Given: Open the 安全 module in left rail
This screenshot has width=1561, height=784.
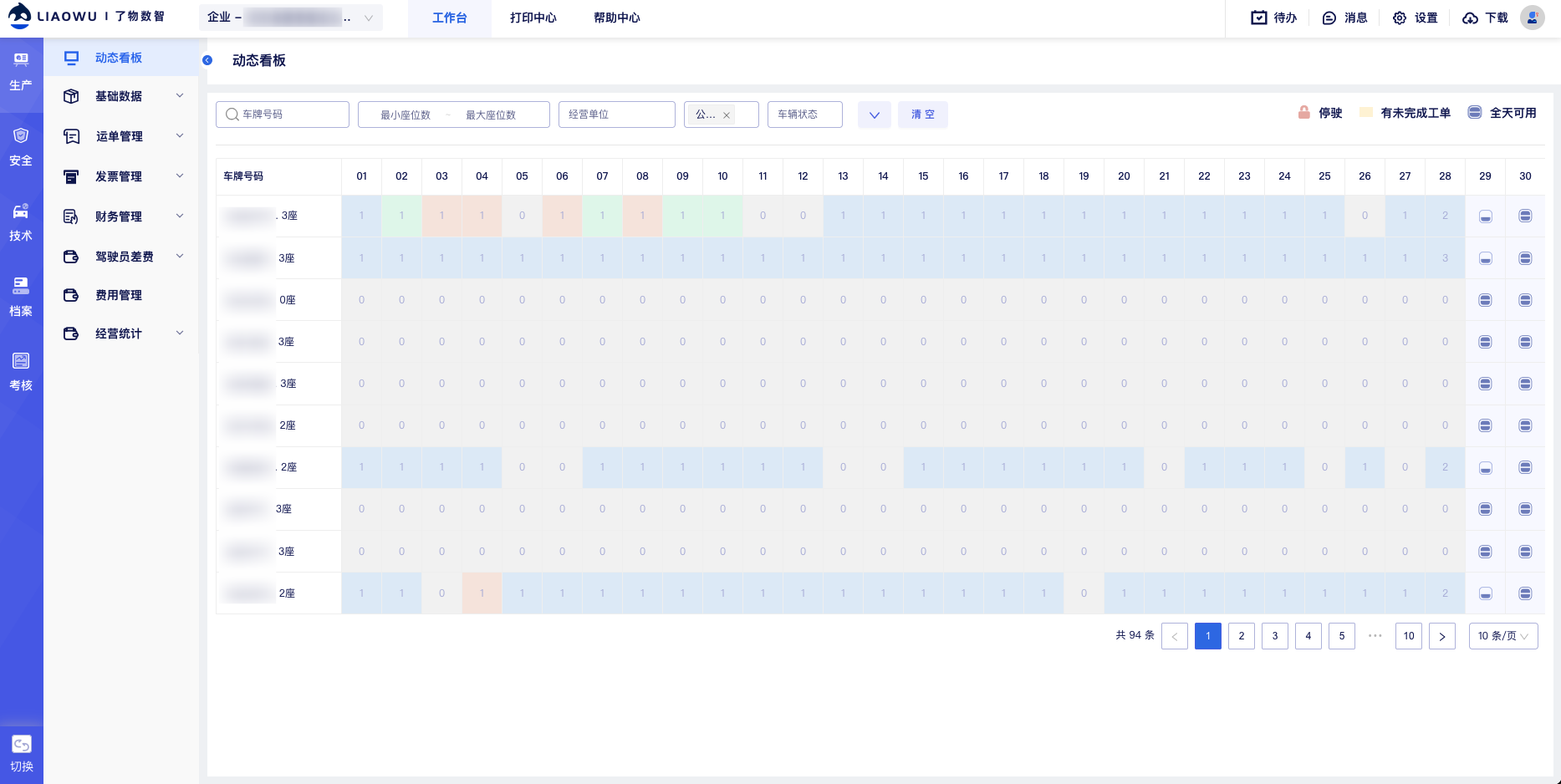Looking at the screenshot, I should click(x=21, y=146).
